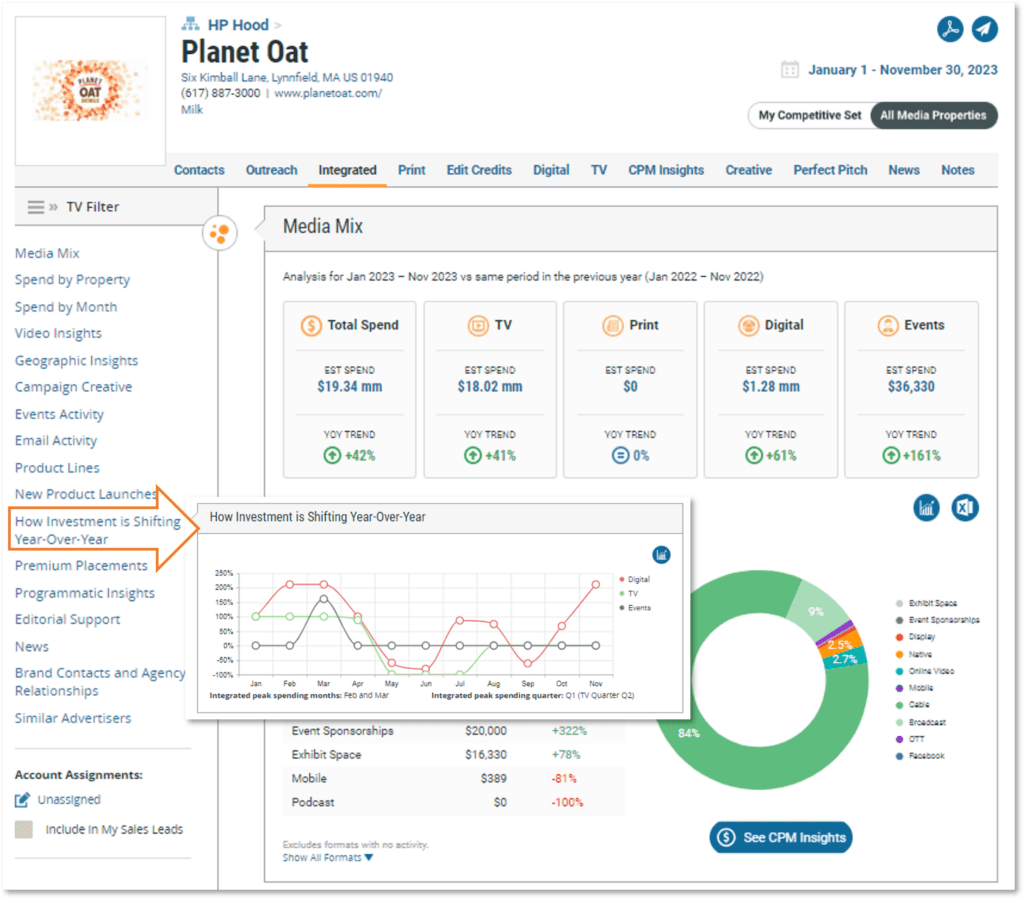
Task: Click the Display red legend swatch
Action: pos(899,637)
